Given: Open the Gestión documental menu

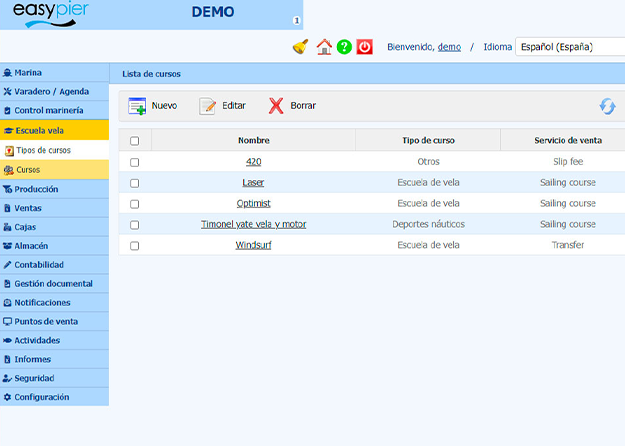Looking at the screenshot, I should pyautogui.click(x=54, y=283).
